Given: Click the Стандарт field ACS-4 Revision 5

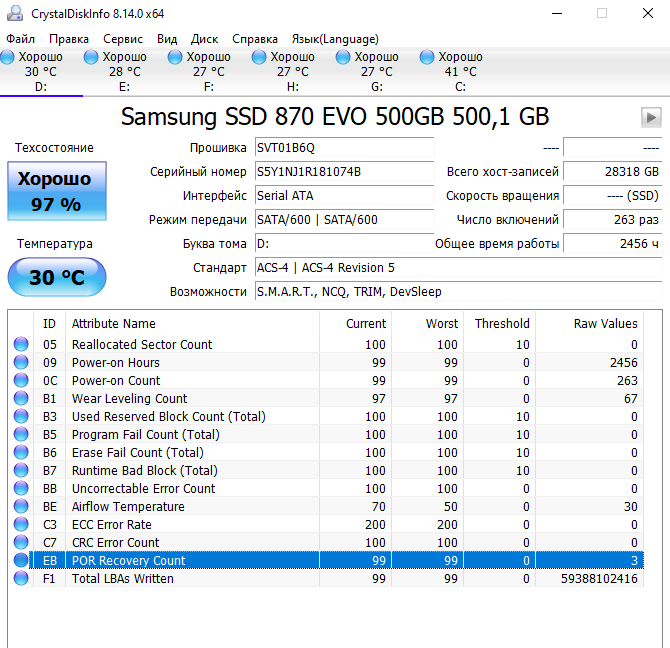Looking at the screenshot, I should [458, 267].
